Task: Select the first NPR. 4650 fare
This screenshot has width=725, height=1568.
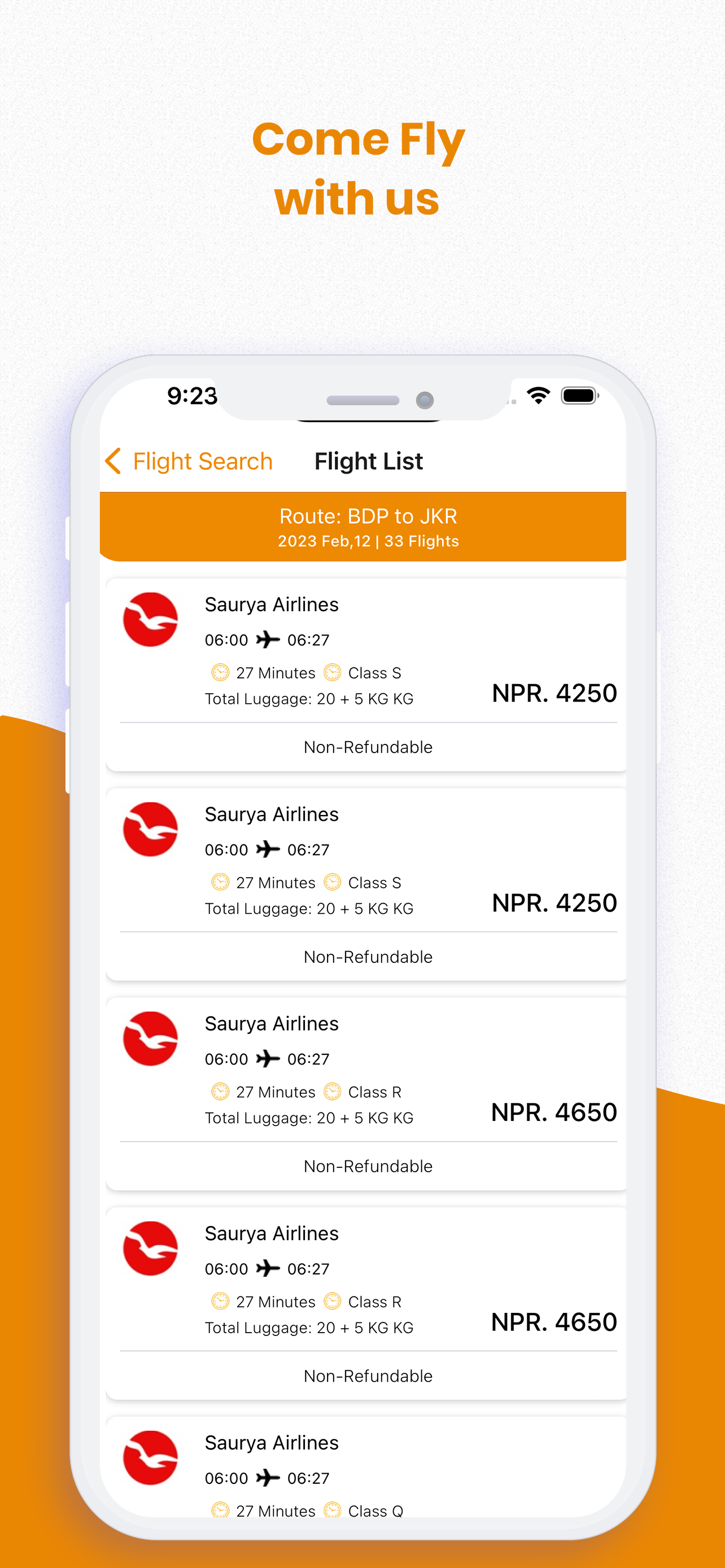Action: coord(554,1112)
